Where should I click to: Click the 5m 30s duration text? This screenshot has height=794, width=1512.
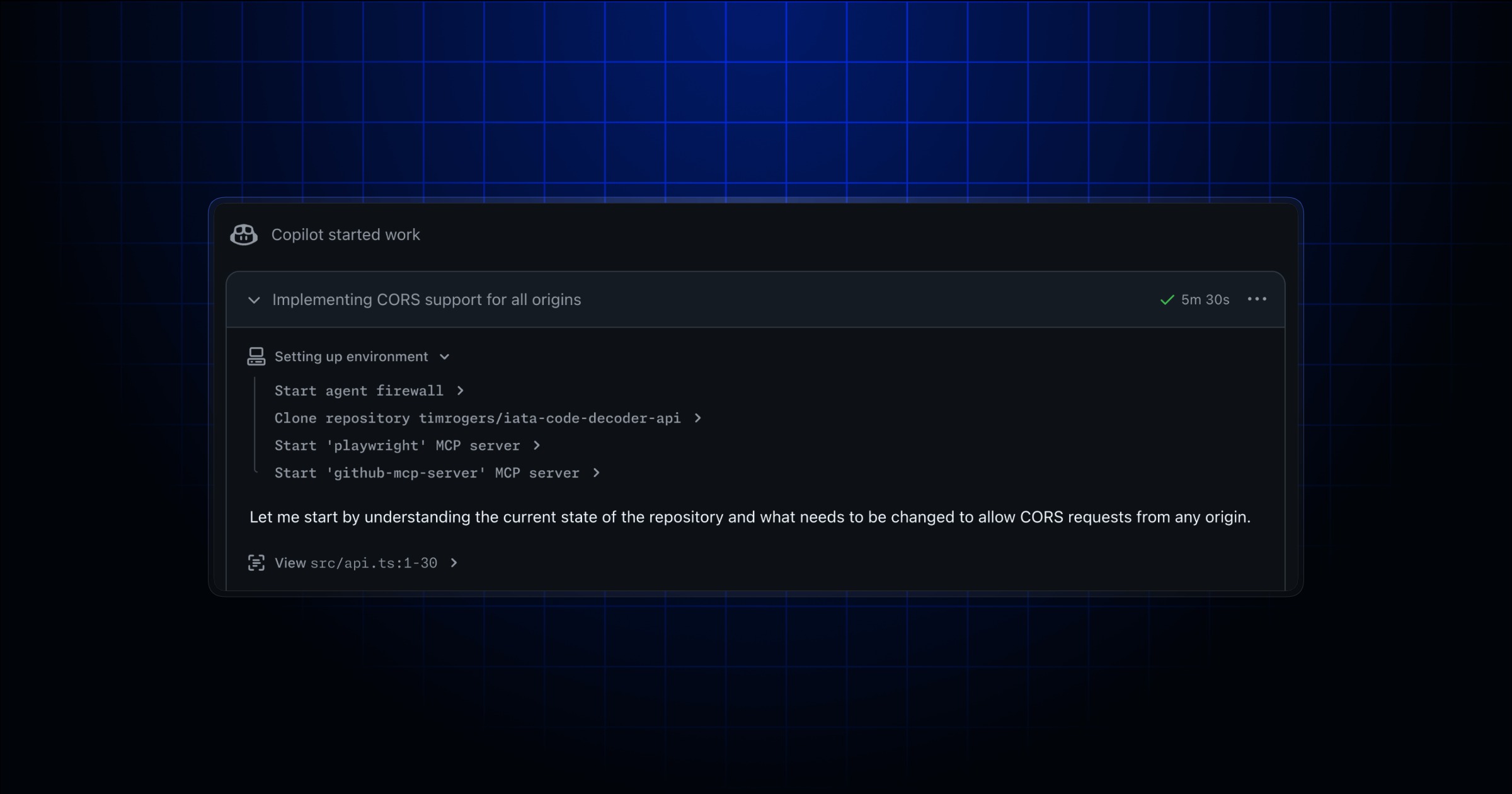1205,300
